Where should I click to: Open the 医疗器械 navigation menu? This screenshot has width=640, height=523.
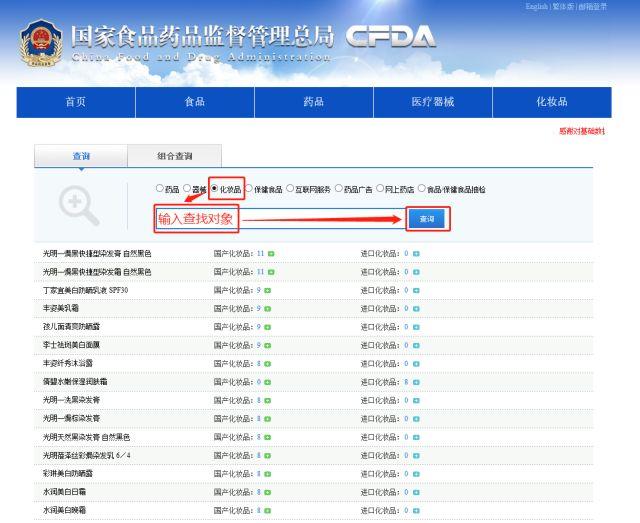[x=433, y=102]
